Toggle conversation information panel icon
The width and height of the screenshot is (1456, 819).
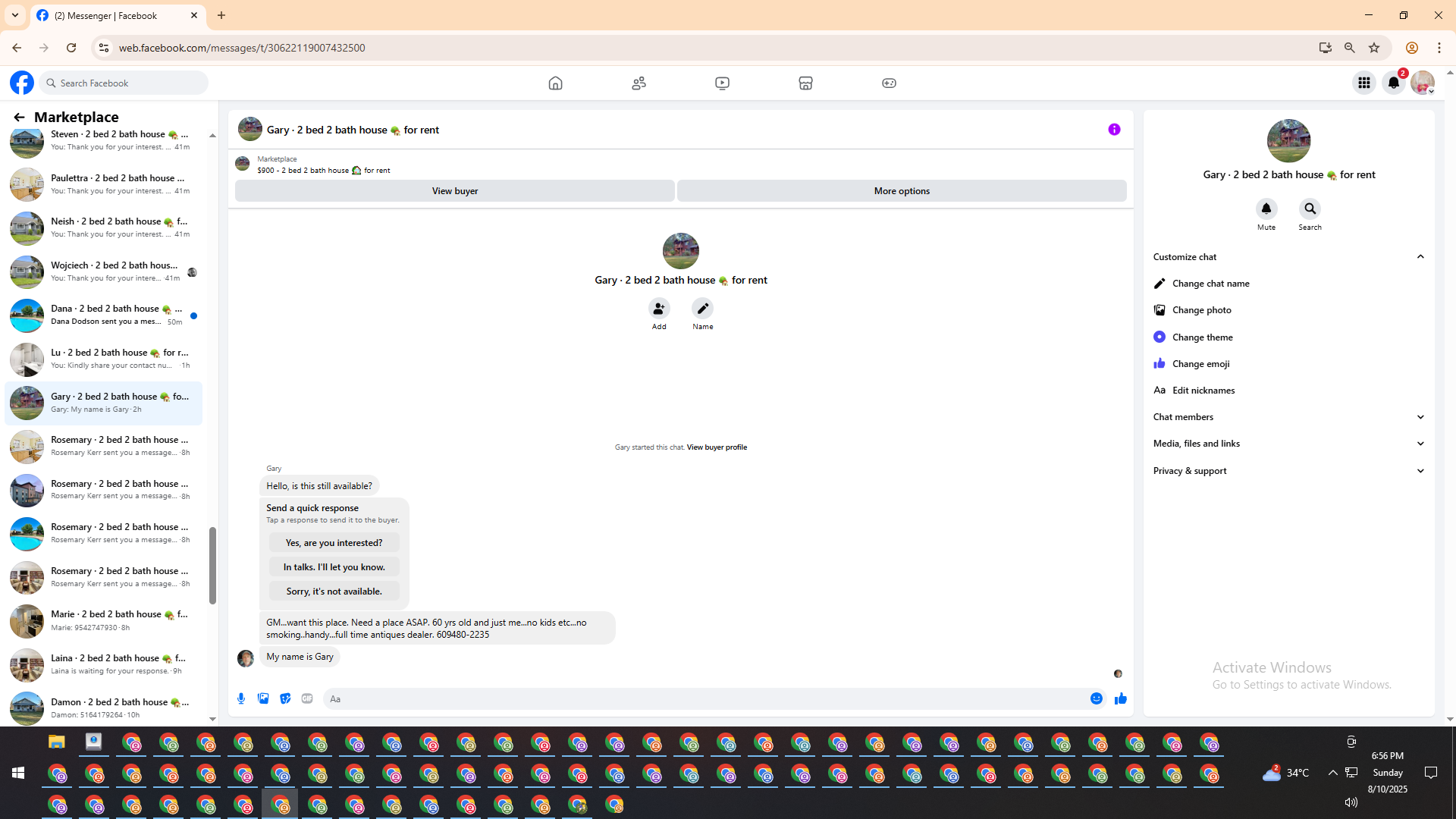pyautogui.click(x=1114, y=130)
